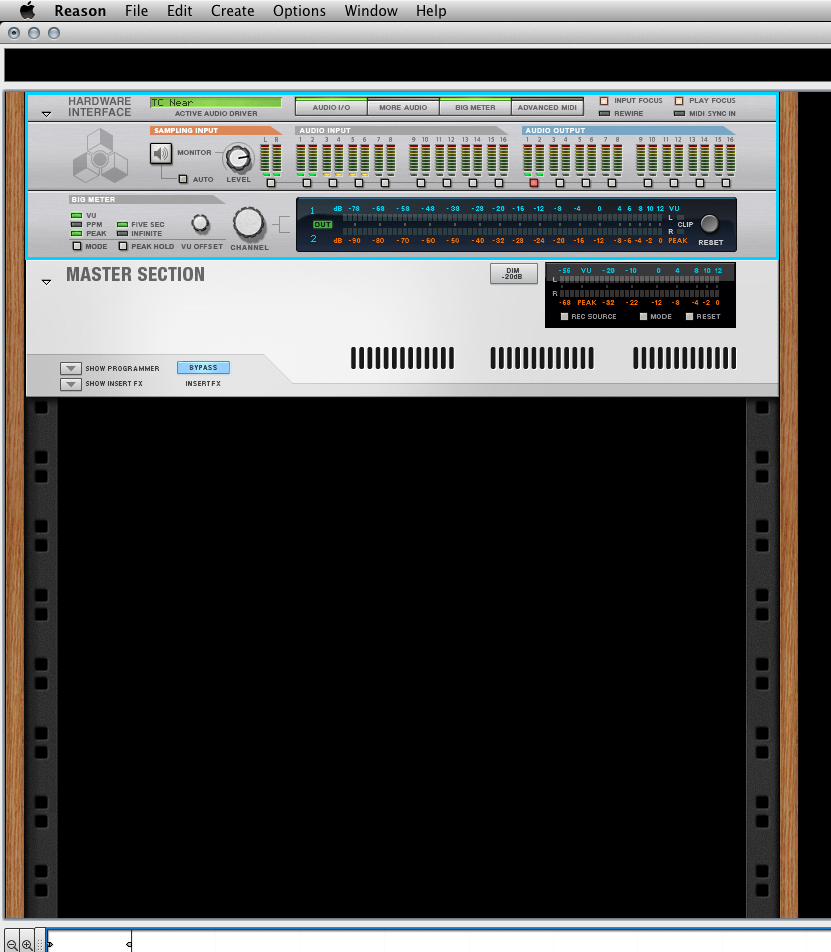Click the MASTER SECTION title text
Screen dimensions: 831x952
(x=135, y=274)
